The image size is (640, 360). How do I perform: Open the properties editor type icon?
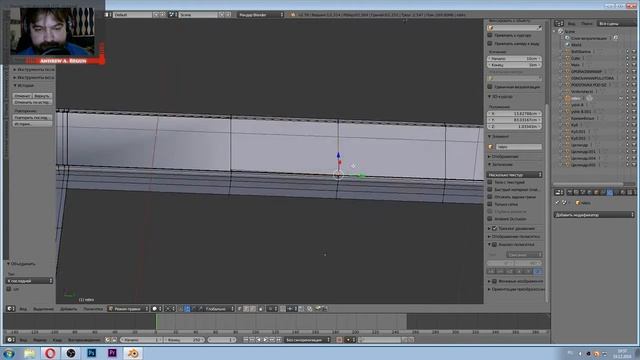(x=559, y=192)
